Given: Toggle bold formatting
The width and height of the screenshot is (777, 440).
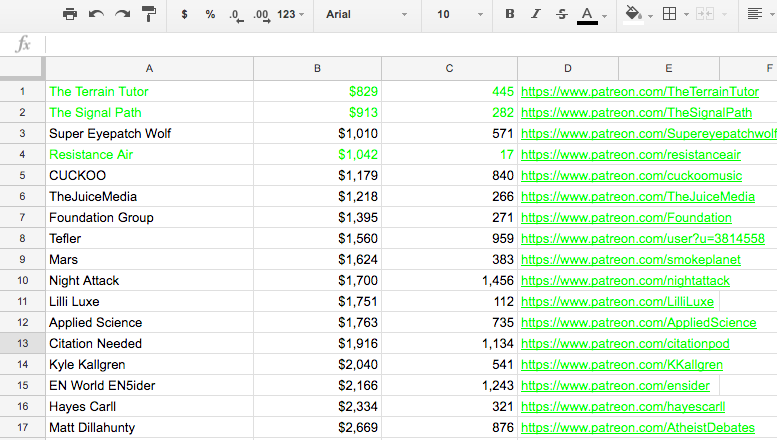Looking at the screenshot, I should tap(509, 14).
